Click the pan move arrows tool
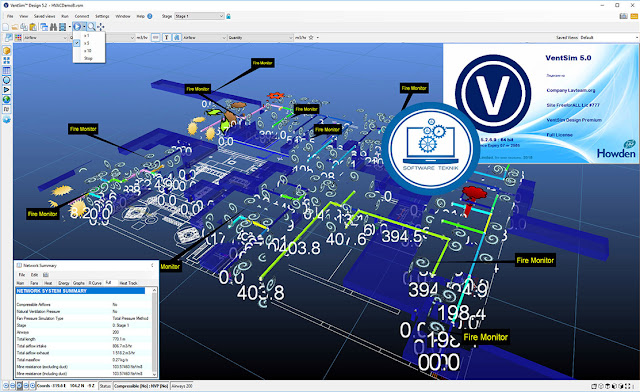This screenshot has width=640, height=392. click(x=100, y=27)
